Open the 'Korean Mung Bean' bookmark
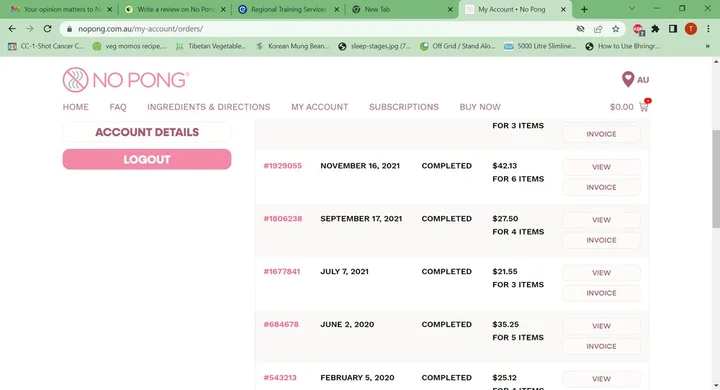 tap(292, 46)
